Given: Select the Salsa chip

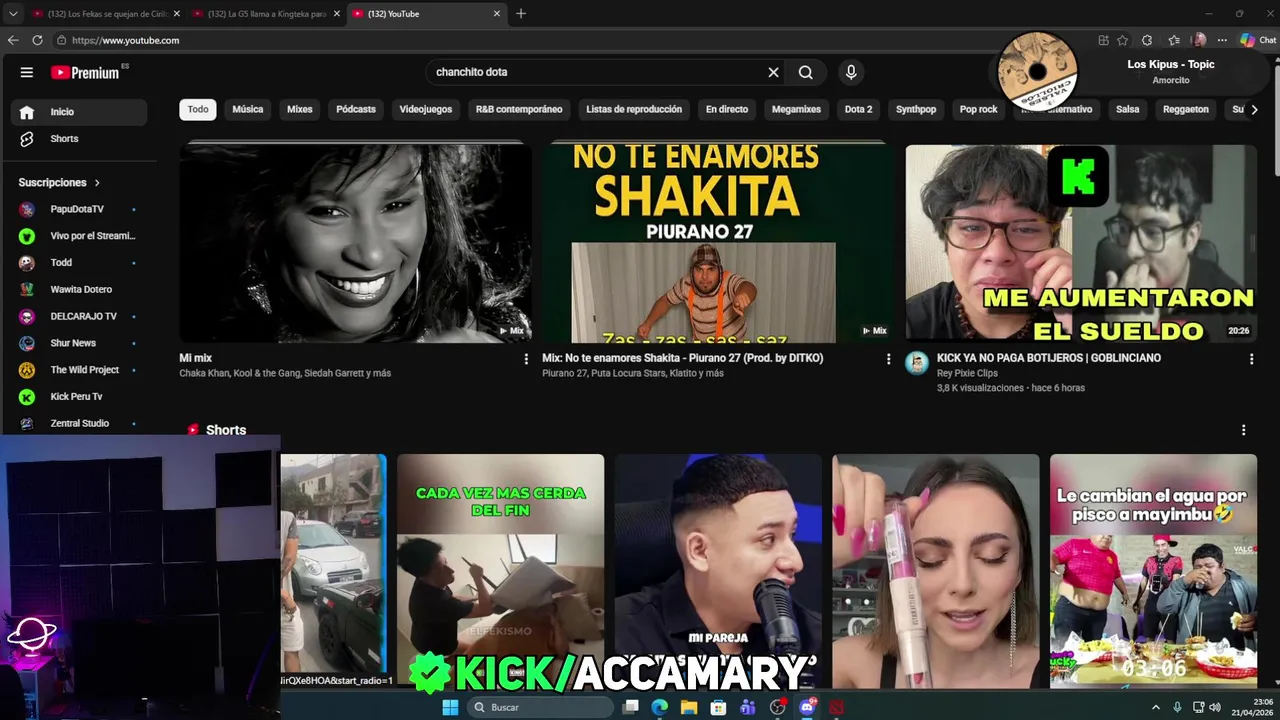Looking at the screenshot, I should click(x=1127, y=109).
